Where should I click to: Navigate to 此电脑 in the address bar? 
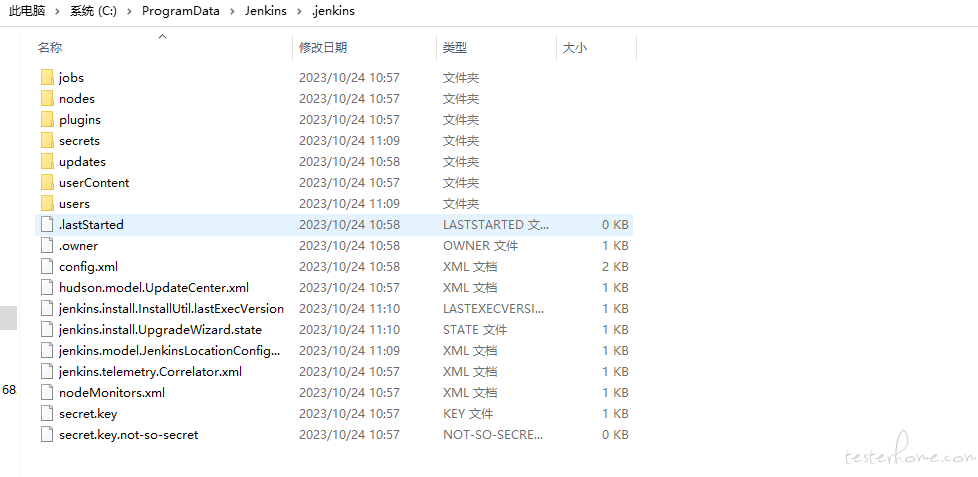(27, 11)
